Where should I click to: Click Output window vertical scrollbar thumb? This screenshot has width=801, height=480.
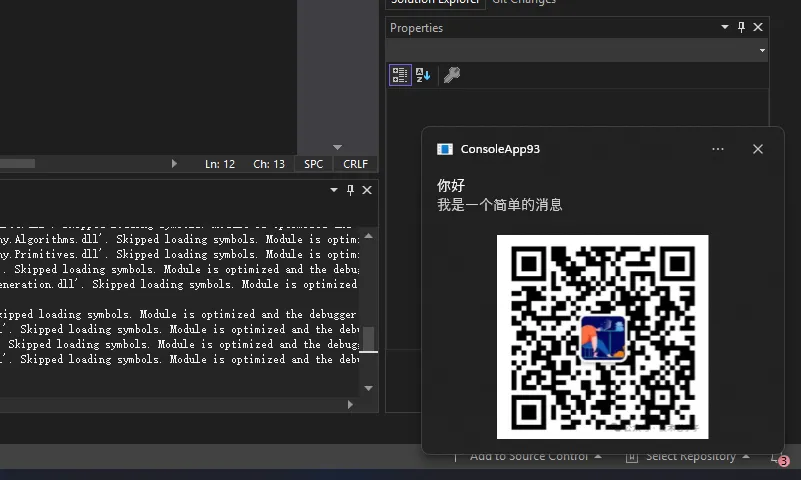tap(368, 338)
